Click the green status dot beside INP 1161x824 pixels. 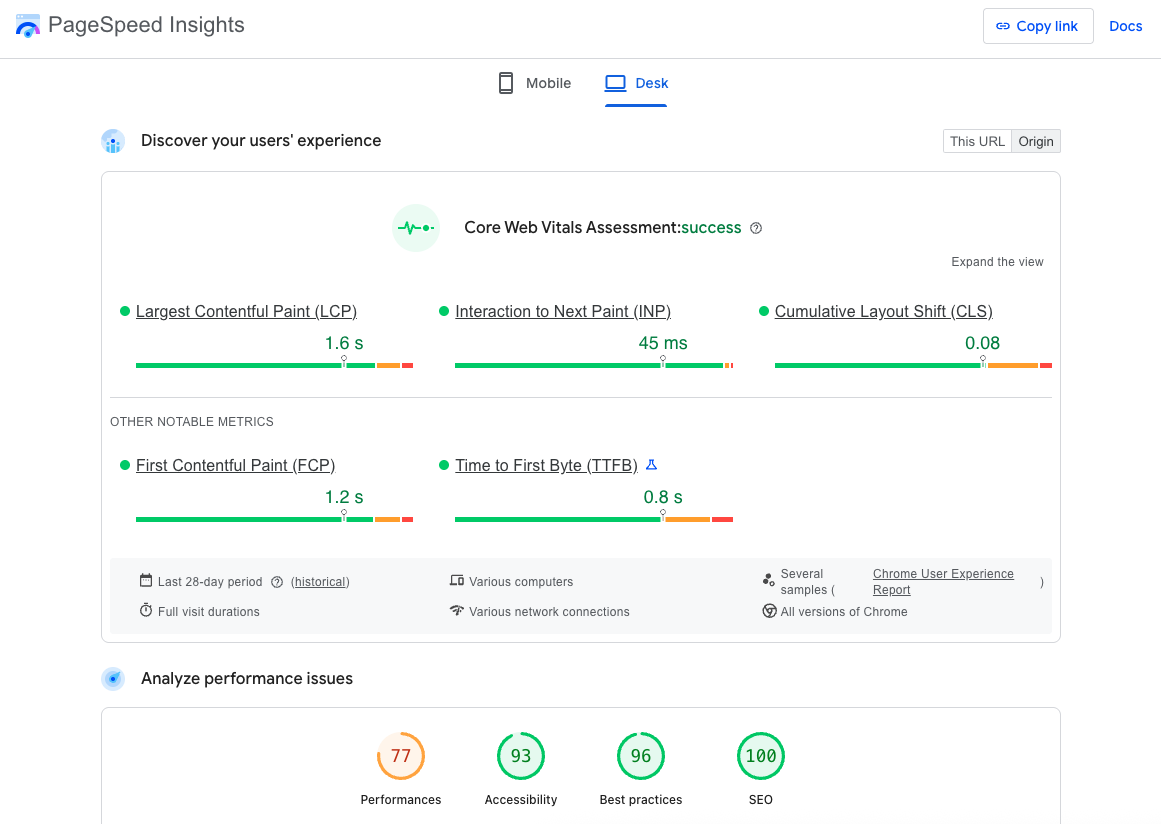pos(444,312)
